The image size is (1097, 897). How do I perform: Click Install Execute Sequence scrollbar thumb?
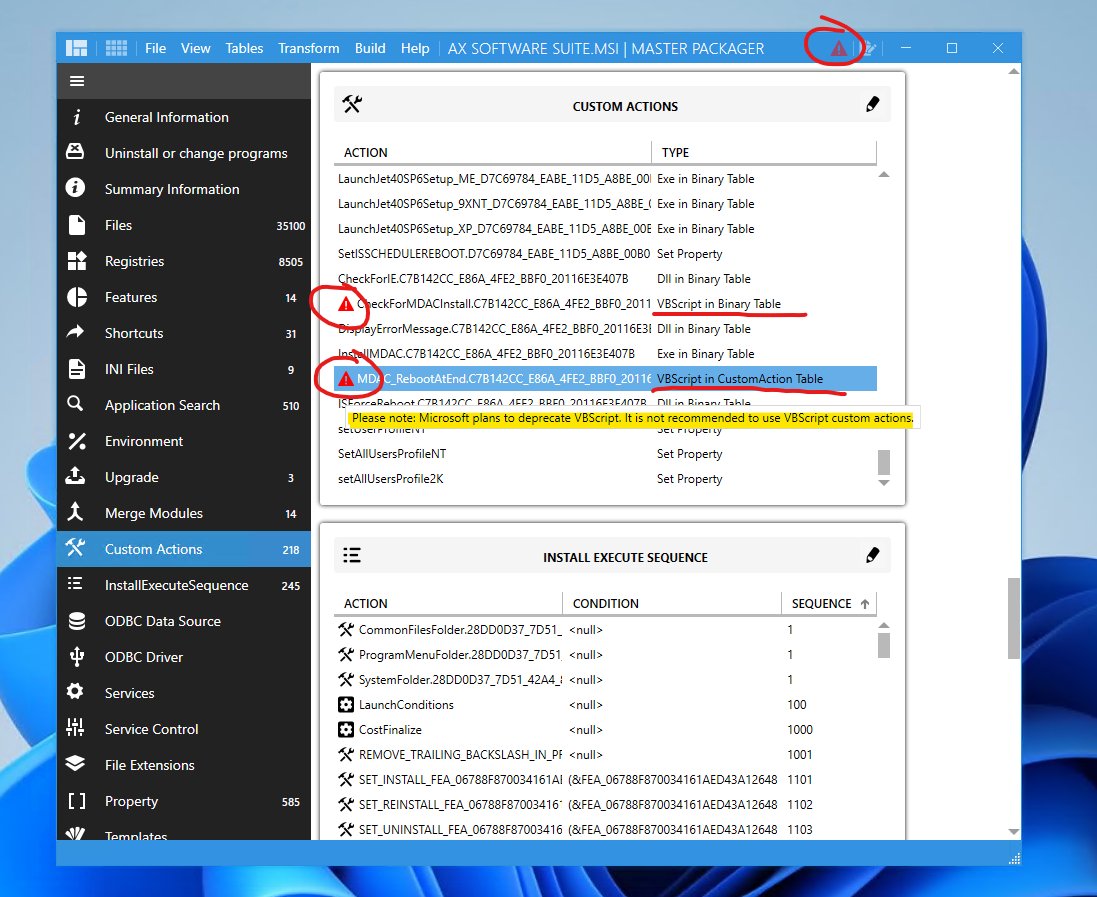[884, 645]
